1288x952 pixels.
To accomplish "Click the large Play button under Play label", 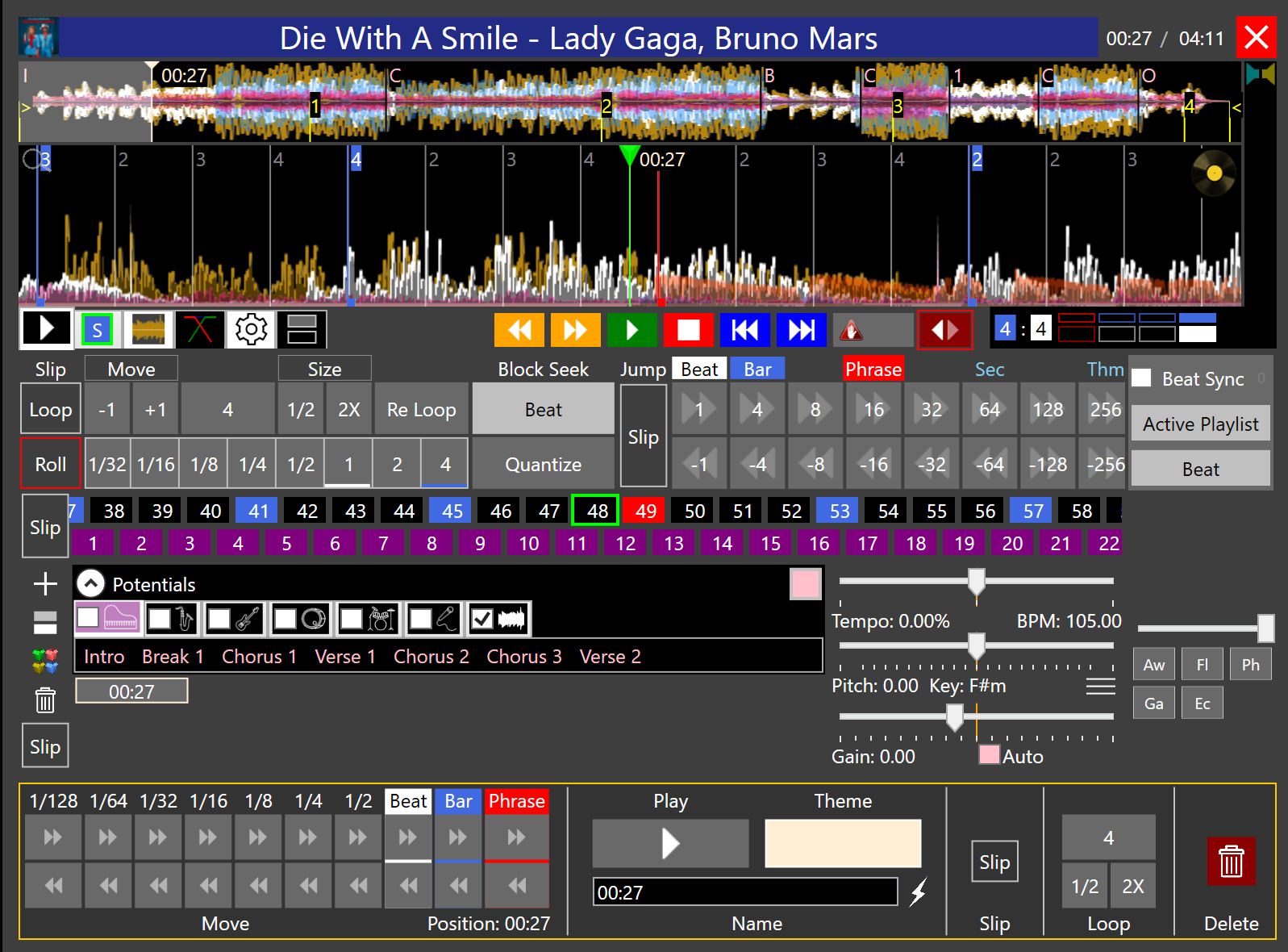I will [x=670, y=843].
